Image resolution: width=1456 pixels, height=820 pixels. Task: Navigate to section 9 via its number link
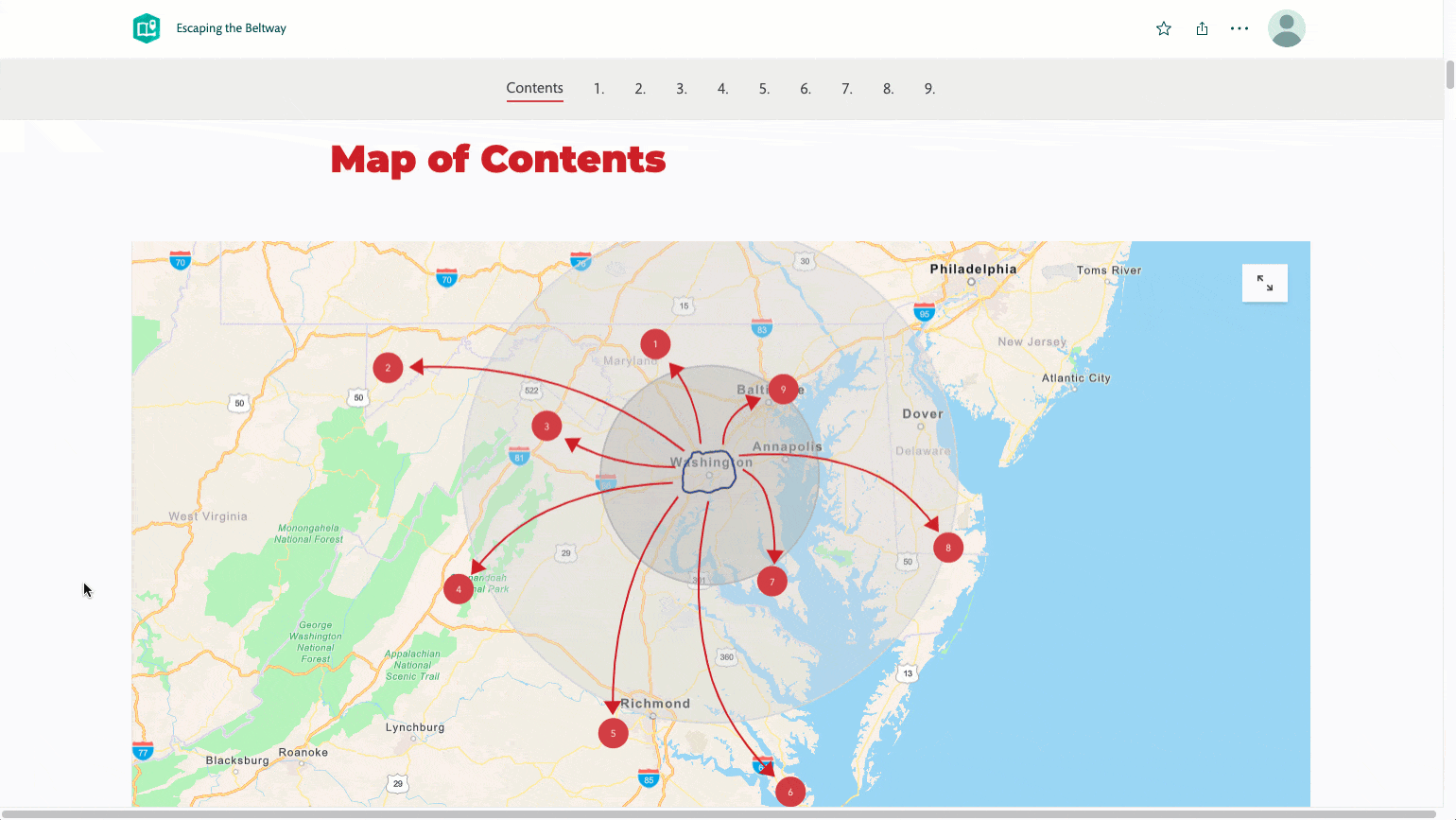pos(929,88)
